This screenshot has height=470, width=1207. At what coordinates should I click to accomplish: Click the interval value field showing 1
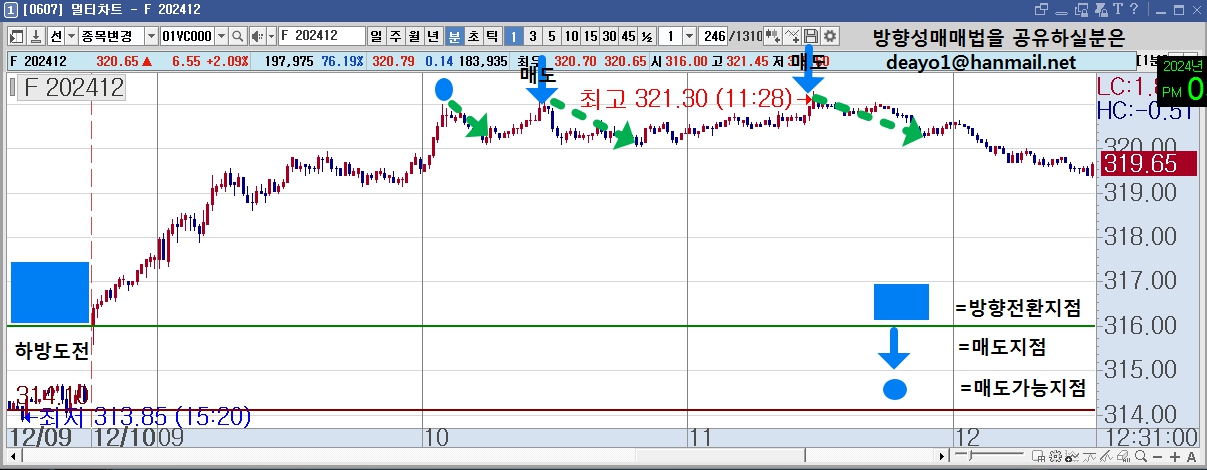(x=670, y=36)
